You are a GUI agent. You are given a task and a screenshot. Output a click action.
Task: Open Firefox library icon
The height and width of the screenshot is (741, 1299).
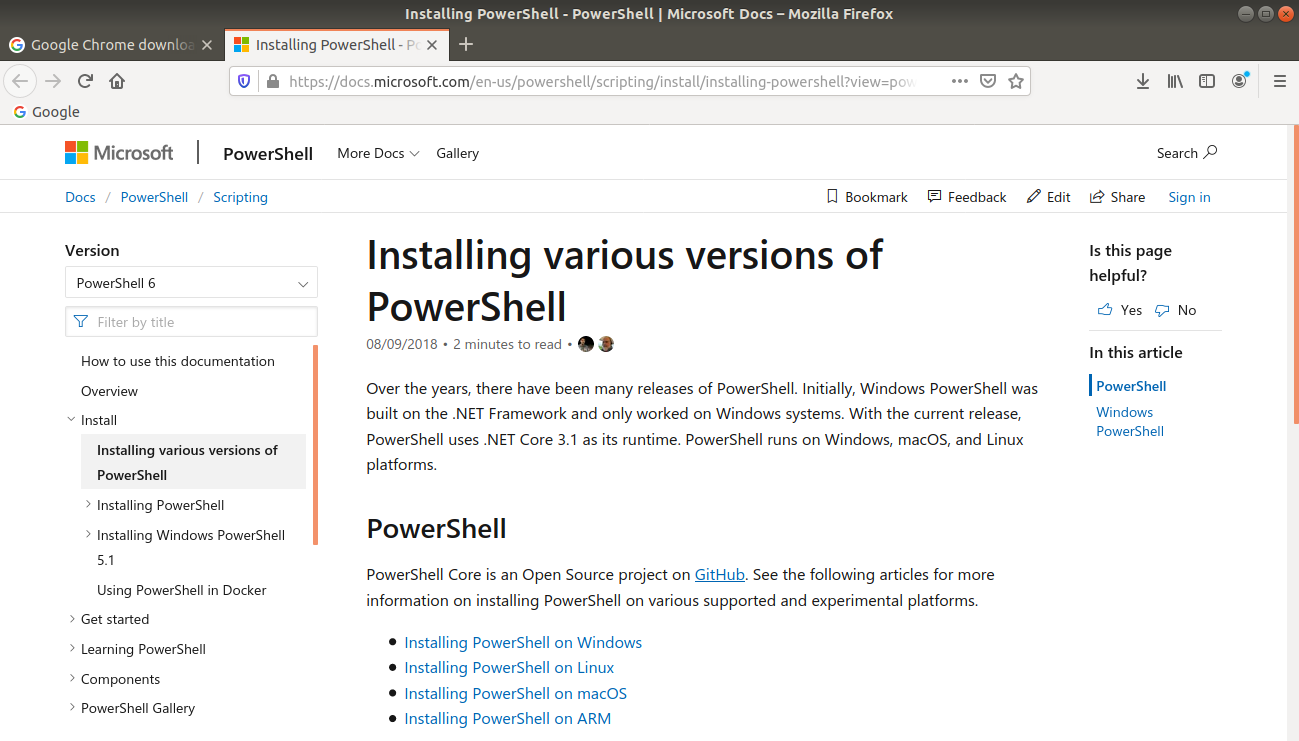1175,81
